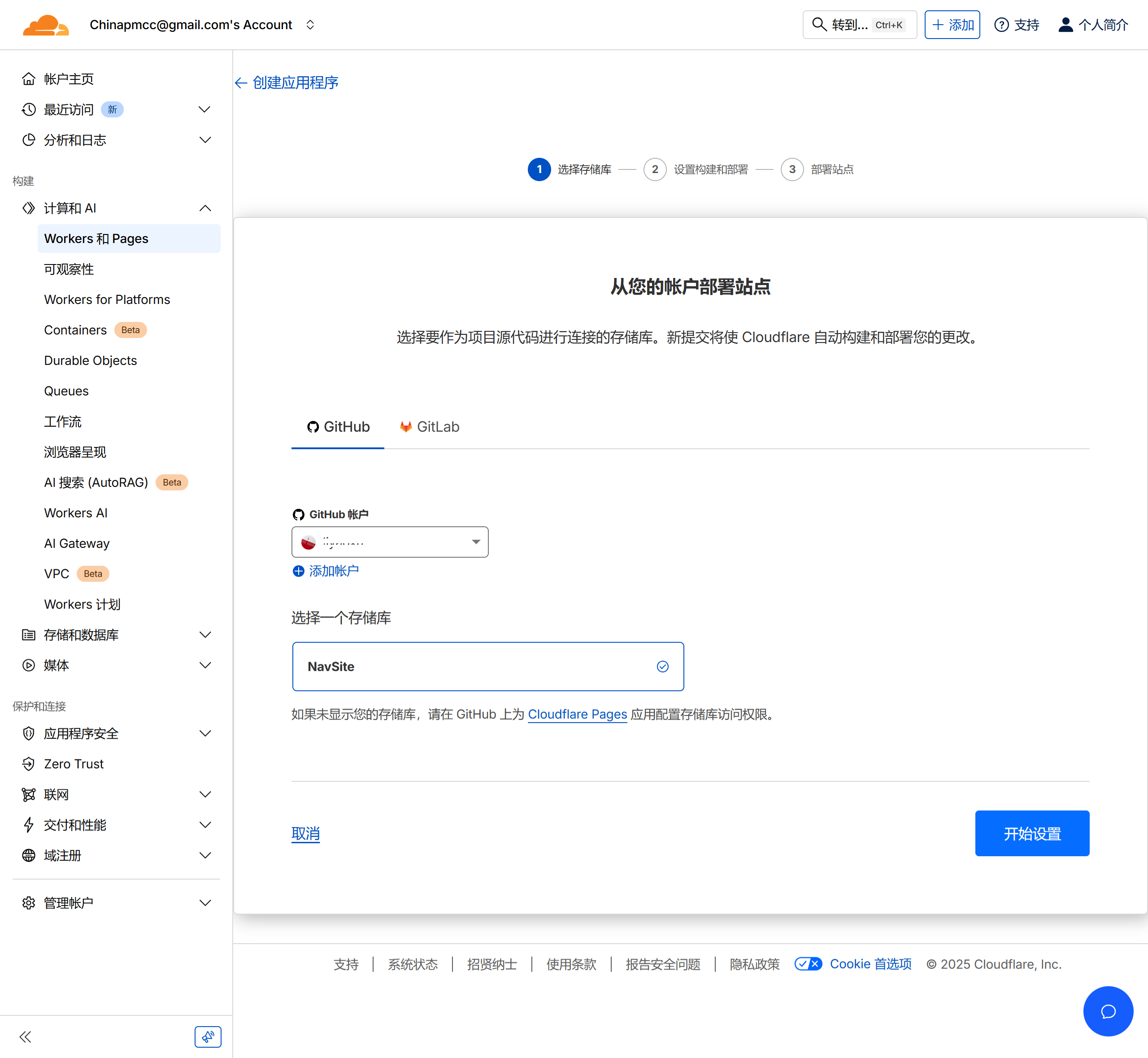1148x1058 pixels.
Task: Click the 支持 help icon in the header
Action: click(x=1001, y=25)
